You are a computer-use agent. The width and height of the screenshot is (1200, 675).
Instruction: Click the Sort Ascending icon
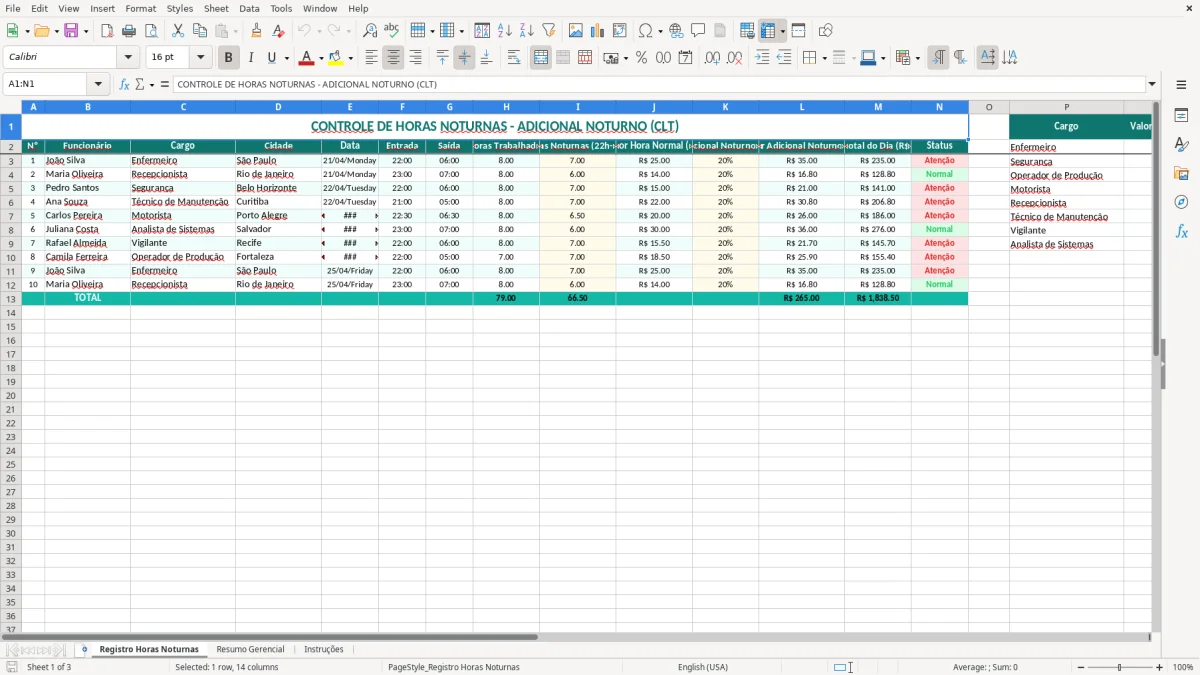[x=505, y=31]
